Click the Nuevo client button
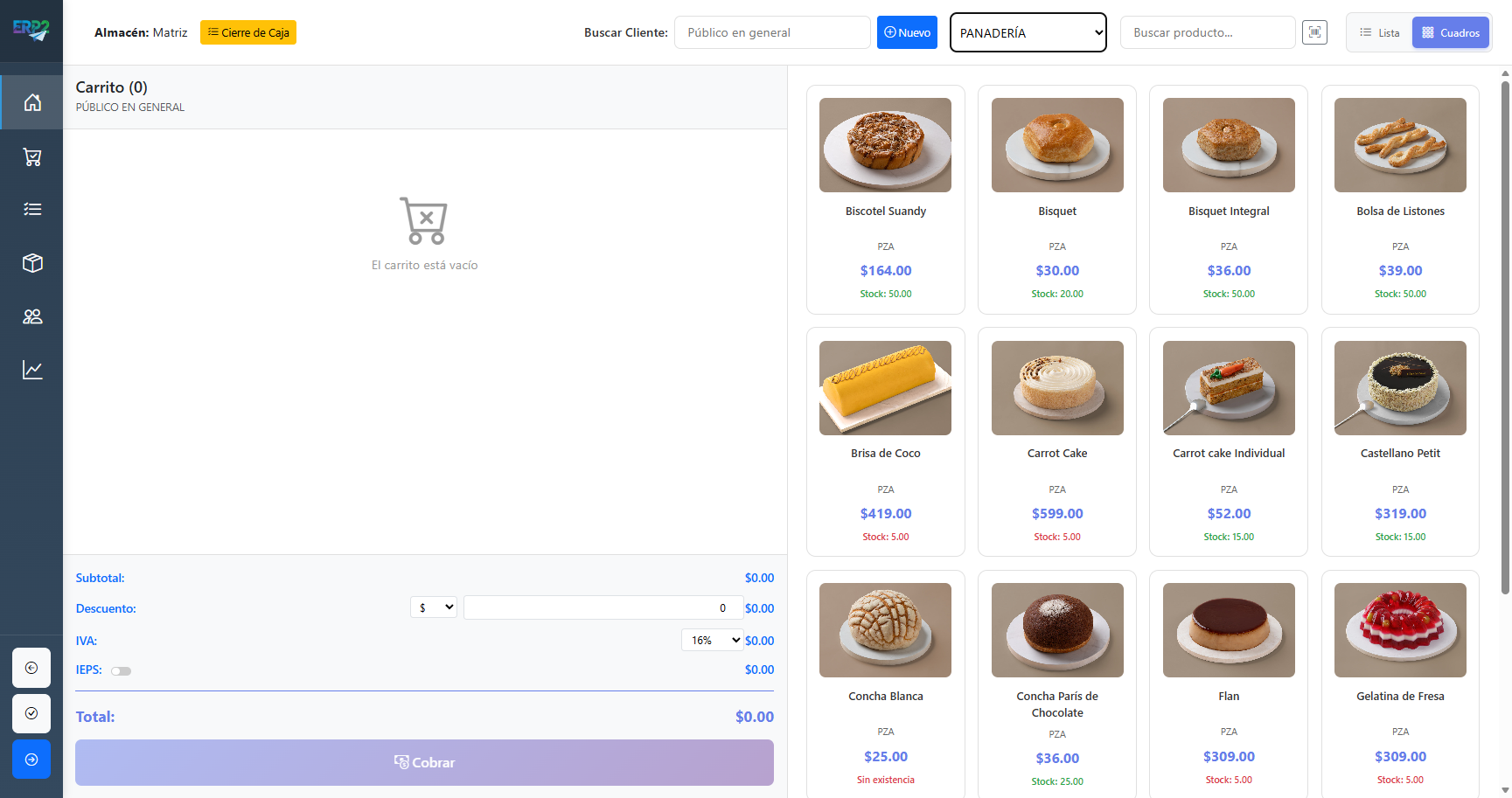The image size is (1512, 798). 907,32
